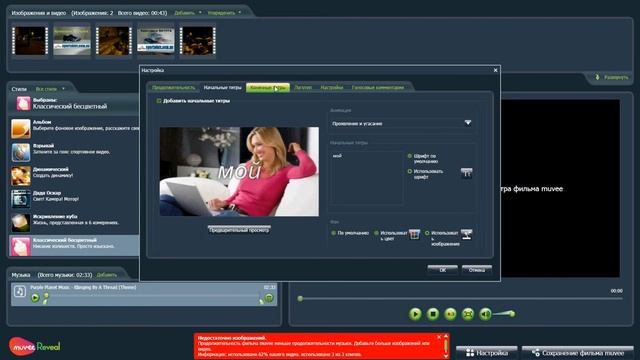Click the title preview image of woman
This screenshot has height=360, width=640.
point(239,171)
